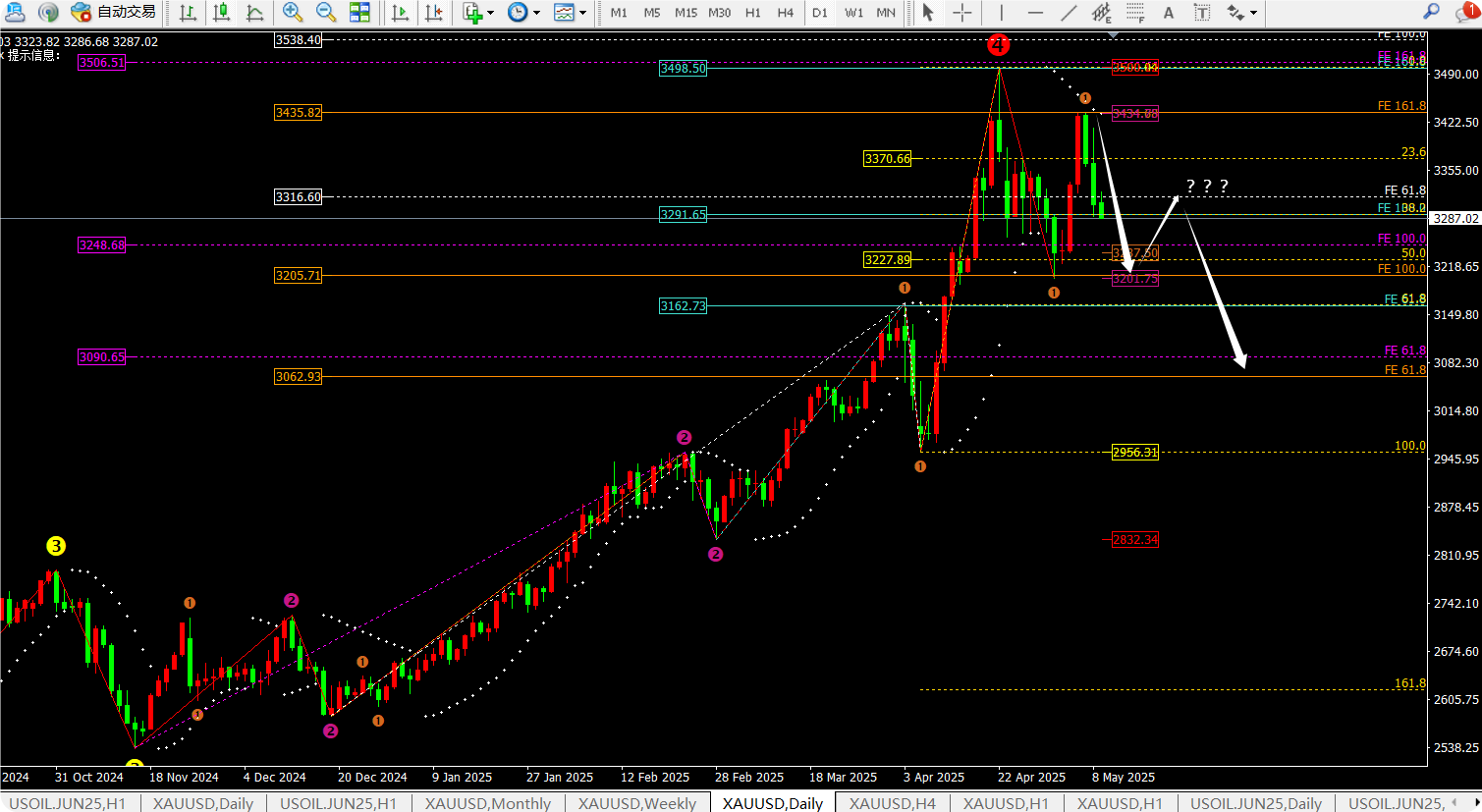The height and width of the screenshot is (812, 1482).
Task: Set timeframe to H4
Action: coord(785,13)
